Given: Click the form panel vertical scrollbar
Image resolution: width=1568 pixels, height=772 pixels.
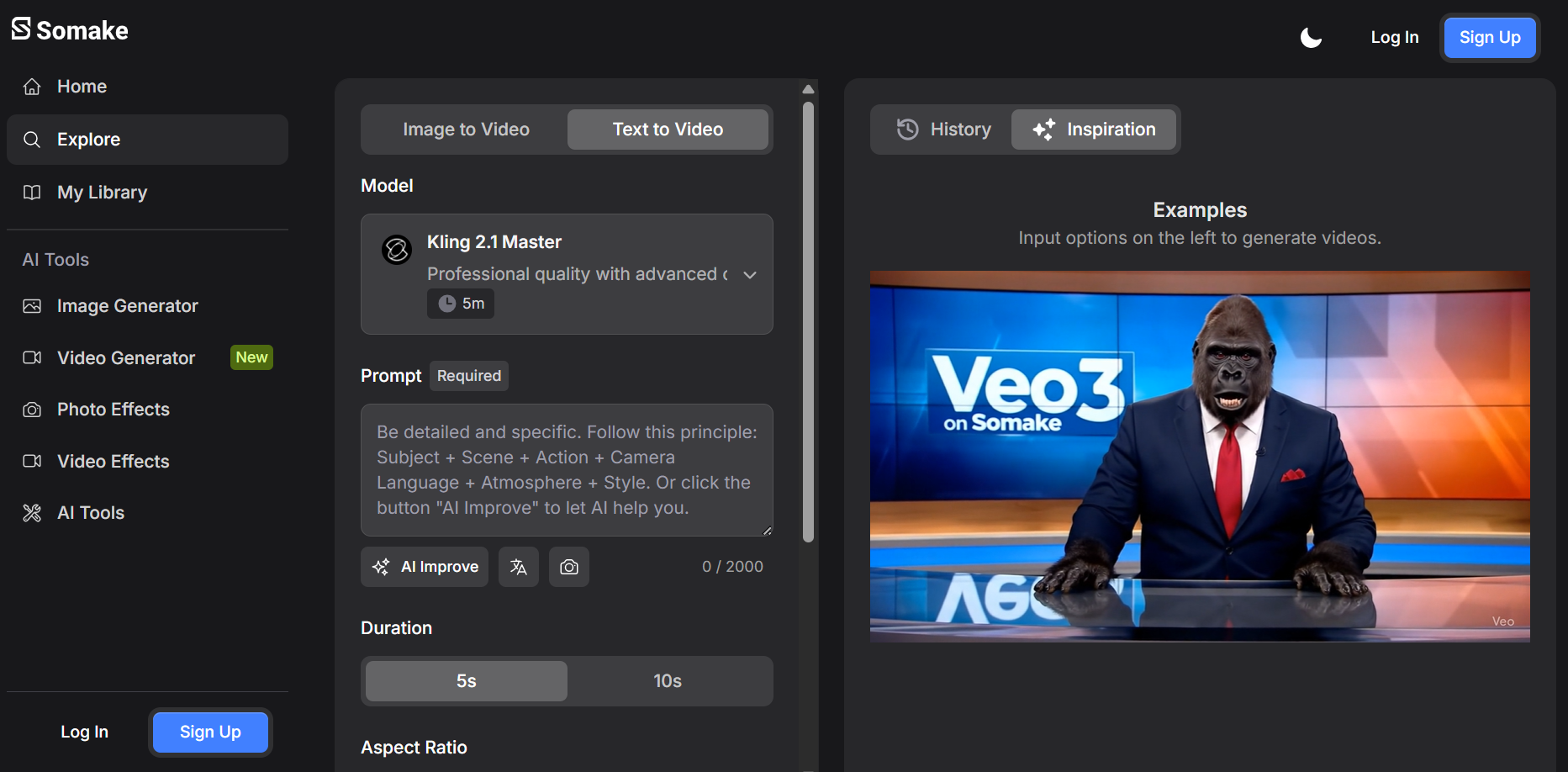Looking at the screenshot, I should point(808,322).
